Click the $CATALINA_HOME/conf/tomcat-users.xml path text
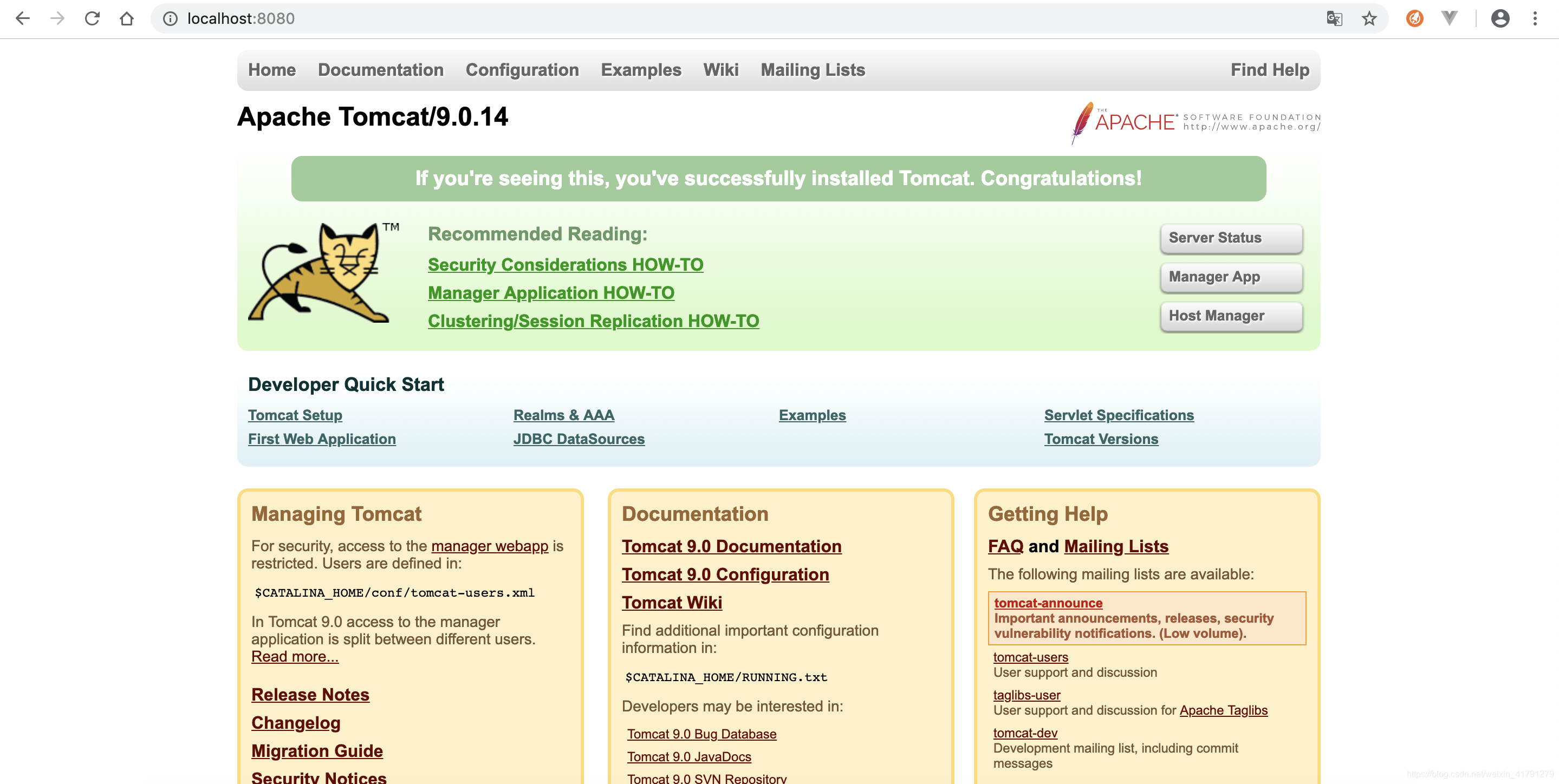The width and height of the screenshot is (1559, 784). [x=394, y=593]
